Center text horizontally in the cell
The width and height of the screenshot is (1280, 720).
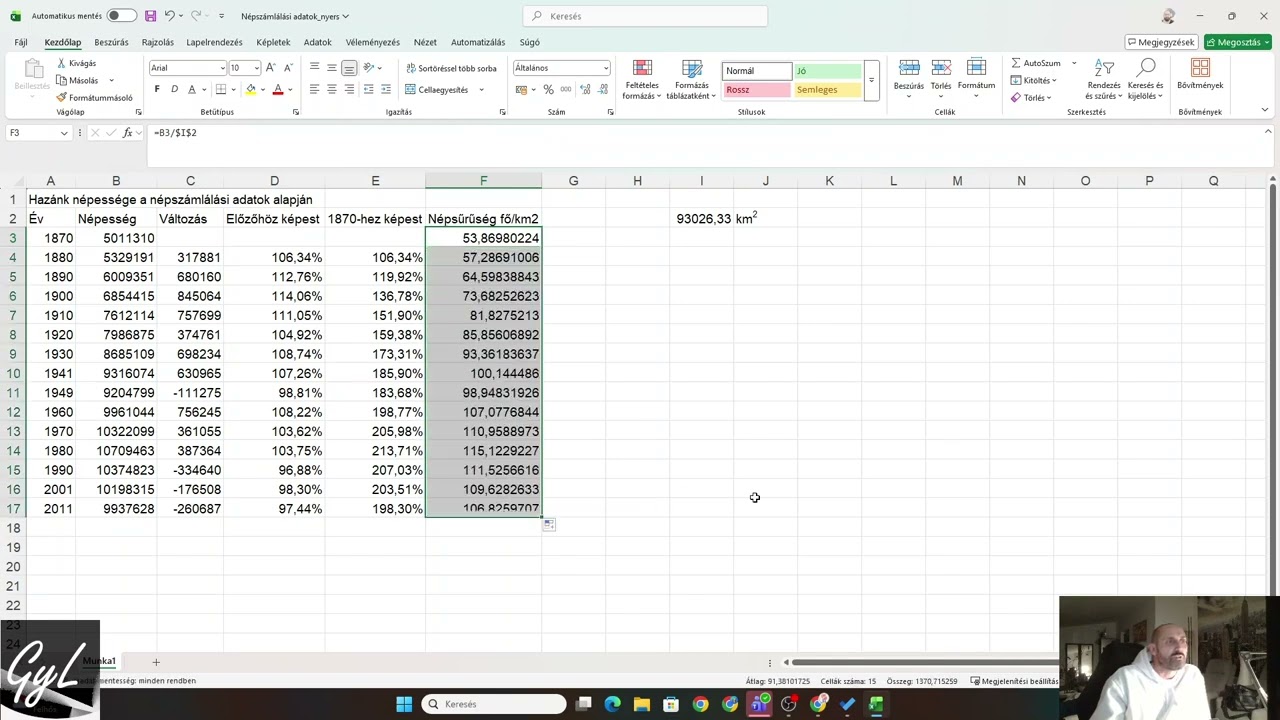[331, 89]
